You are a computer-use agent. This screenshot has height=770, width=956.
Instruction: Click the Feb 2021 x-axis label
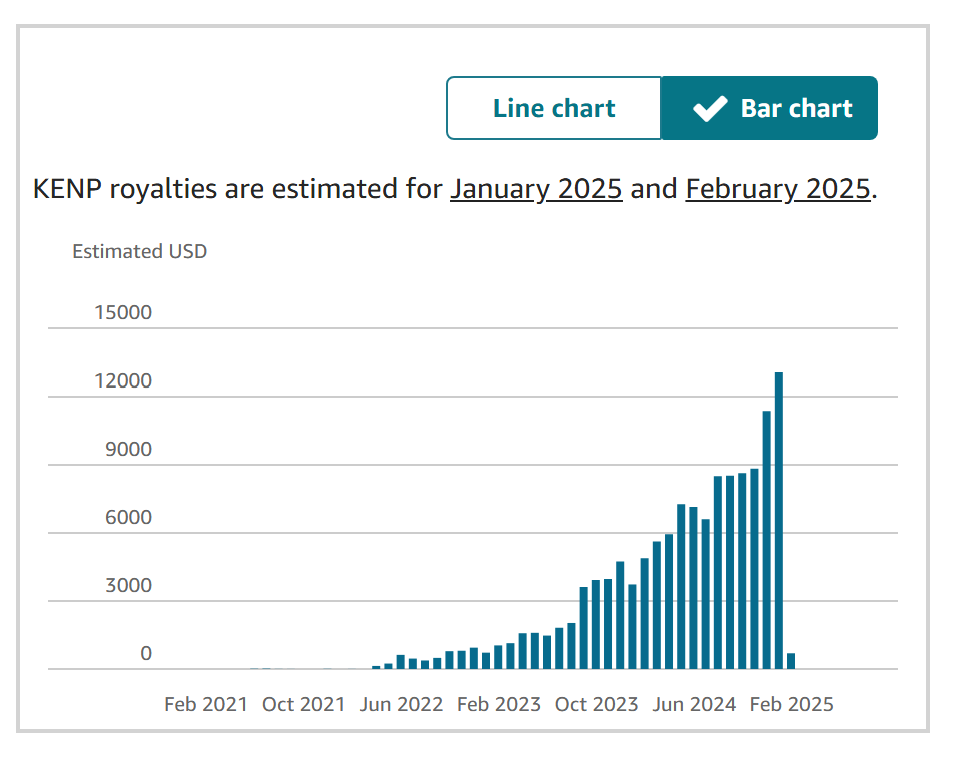pos(206,704)
